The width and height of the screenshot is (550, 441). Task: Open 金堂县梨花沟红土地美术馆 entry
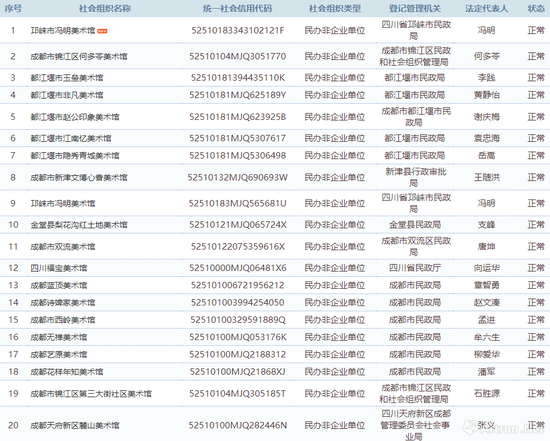point(79,225)
